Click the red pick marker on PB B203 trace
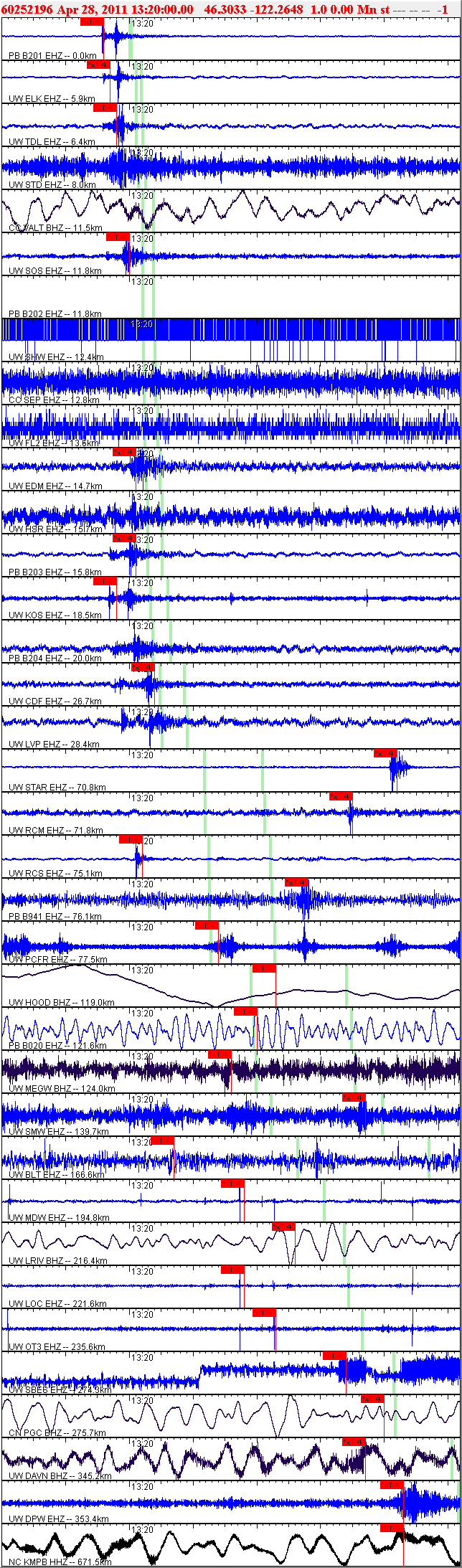Screen dimensions: 462x1568 click(x=124, y=538)
